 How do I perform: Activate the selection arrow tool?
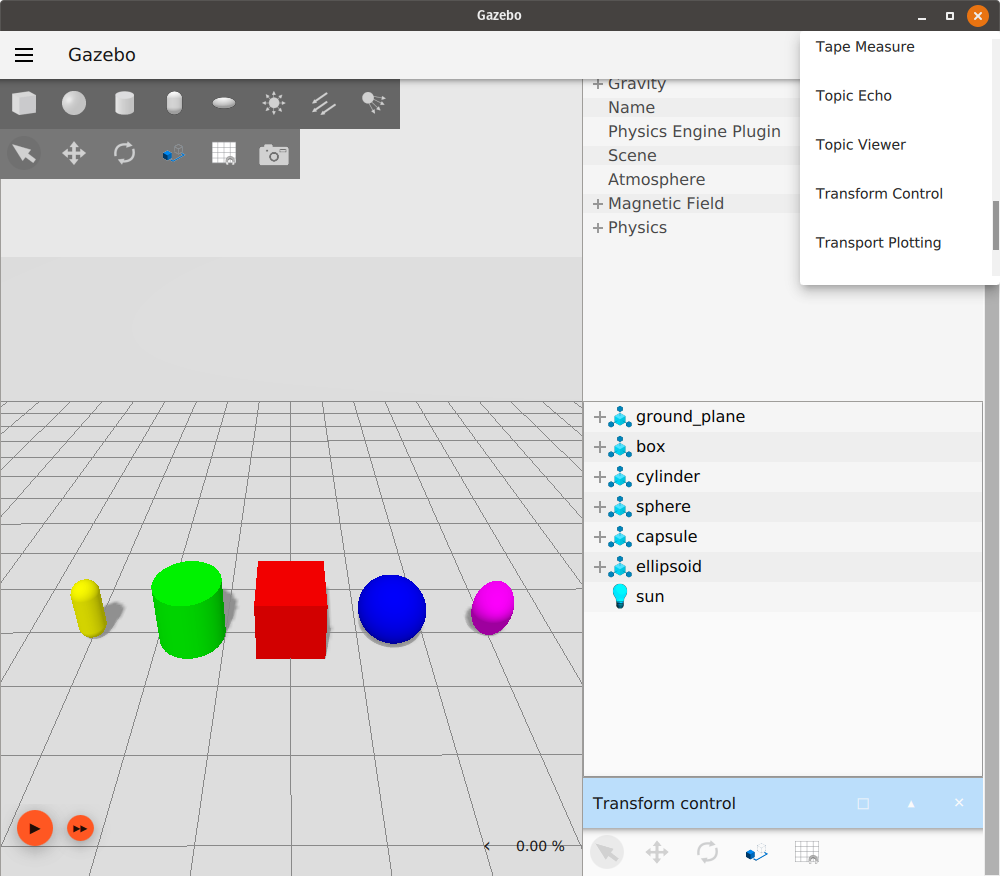tap(23, 153)
